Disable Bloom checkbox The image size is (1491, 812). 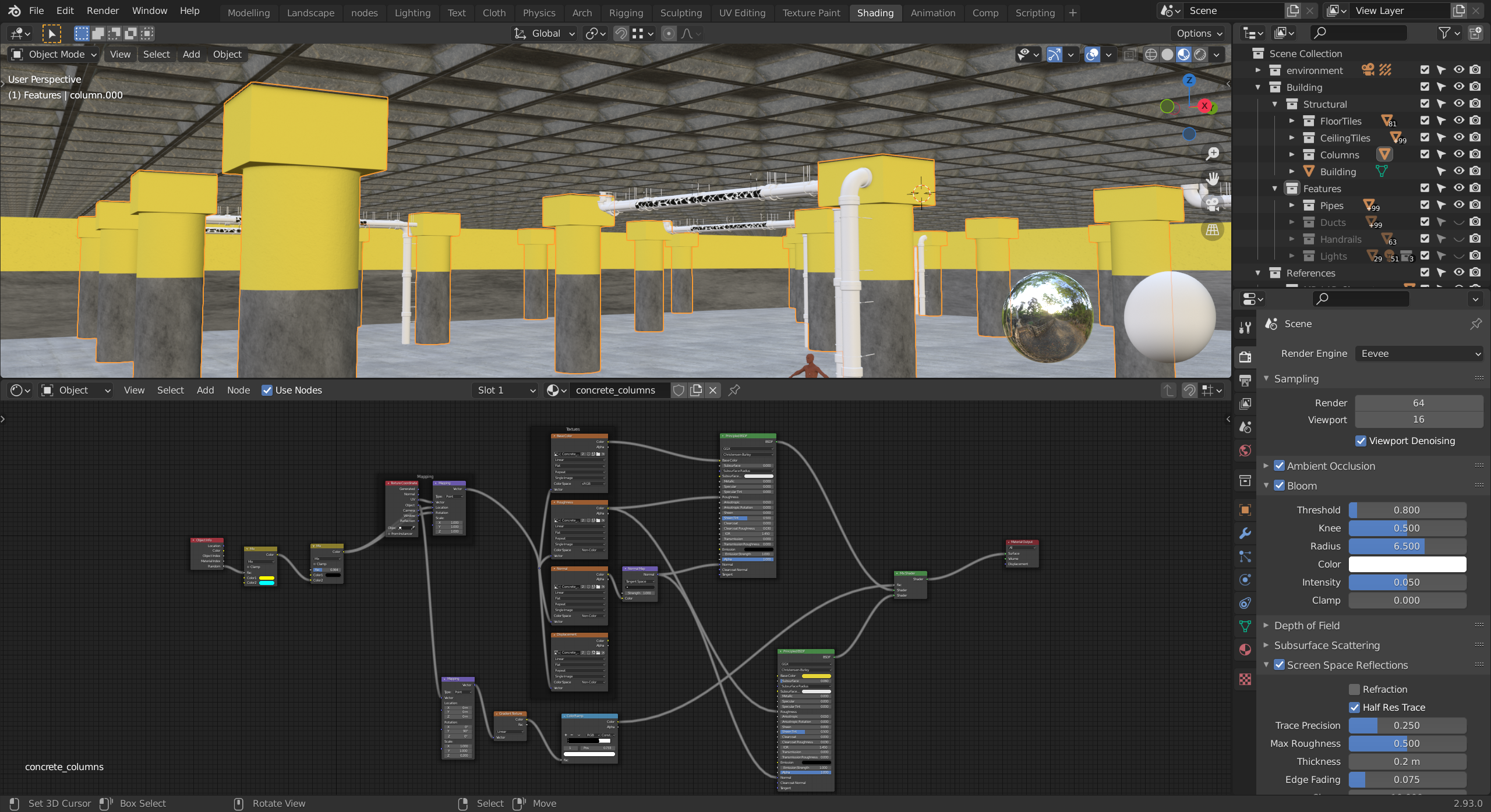[1280, 485]
